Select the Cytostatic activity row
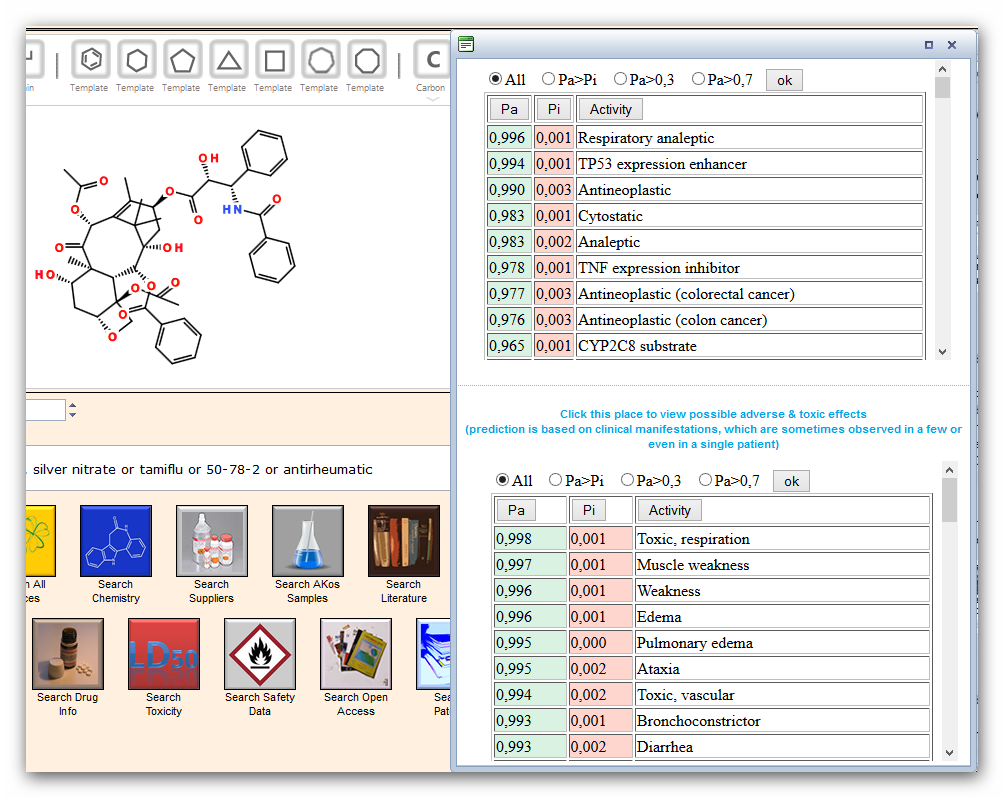The width and height of the screenshot is (1004, 798). coord(704,216)
